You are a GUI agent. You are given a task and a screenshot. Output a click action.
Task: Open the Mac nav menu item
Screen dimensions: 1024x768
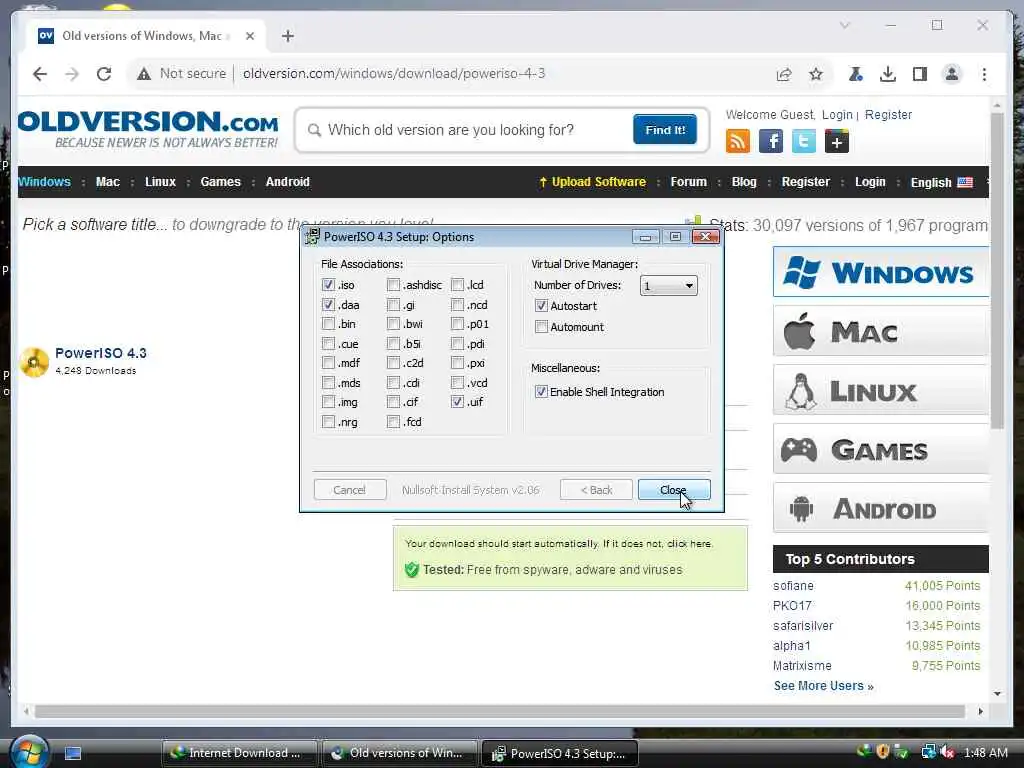pyautogui.click(x=108, y=182)
